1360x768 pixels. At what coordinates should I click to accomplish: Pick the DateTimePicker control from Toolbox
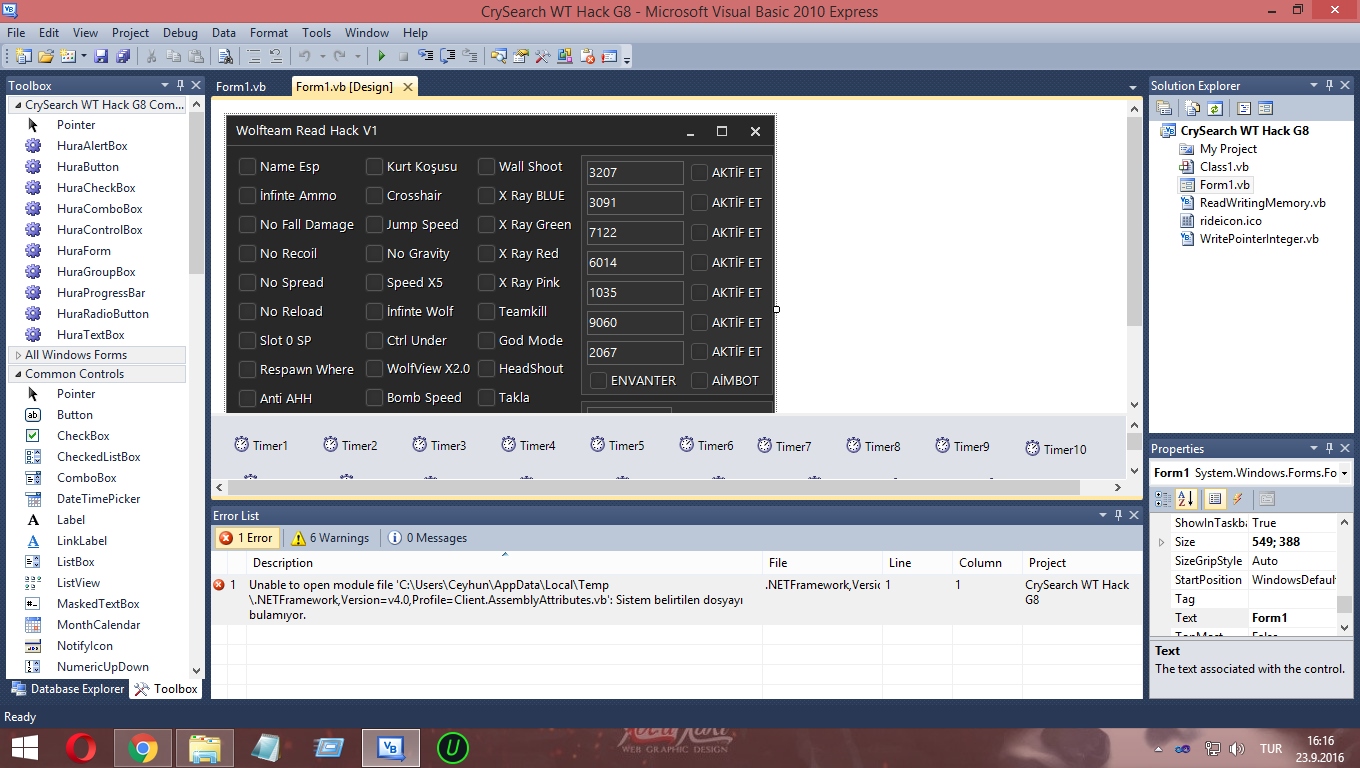point(98,499)
